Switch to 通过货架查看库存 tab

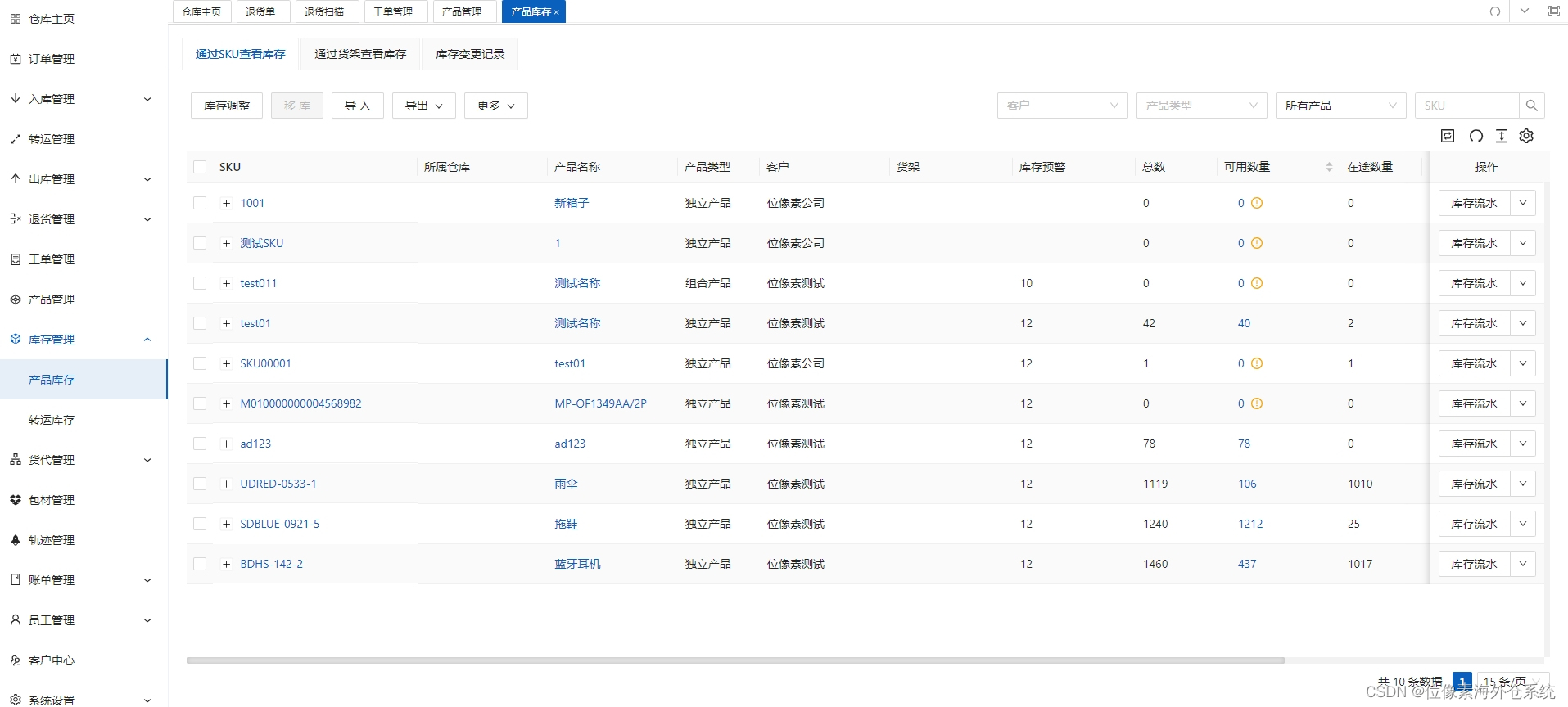point(360,54)
